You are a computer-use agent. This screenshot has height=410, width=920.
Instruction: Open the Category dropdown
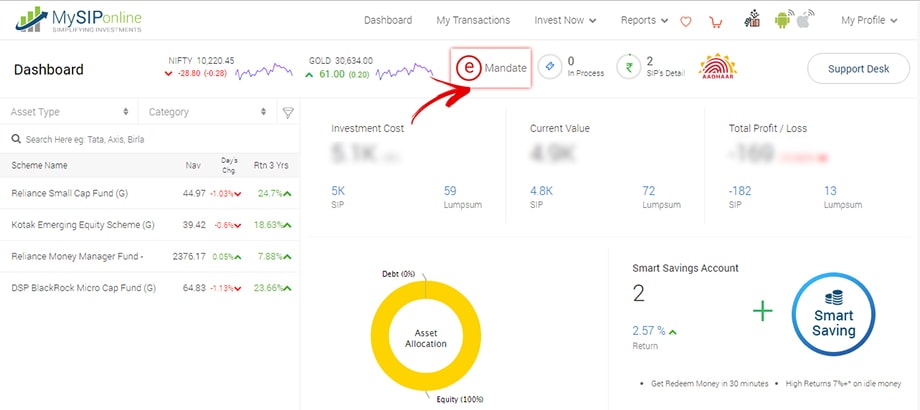click(207, 111)
